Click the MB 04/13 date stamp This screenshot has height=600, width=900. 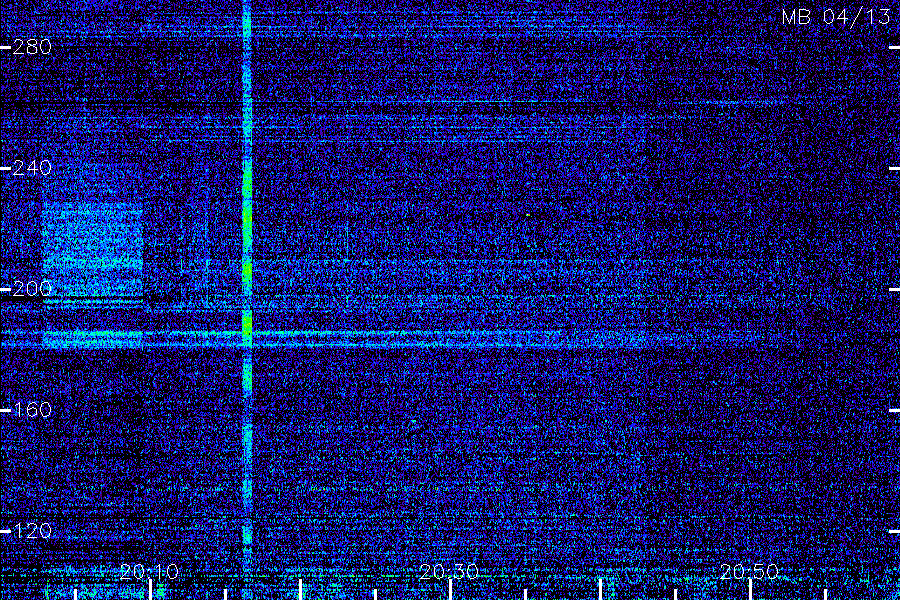pos(836,17)
